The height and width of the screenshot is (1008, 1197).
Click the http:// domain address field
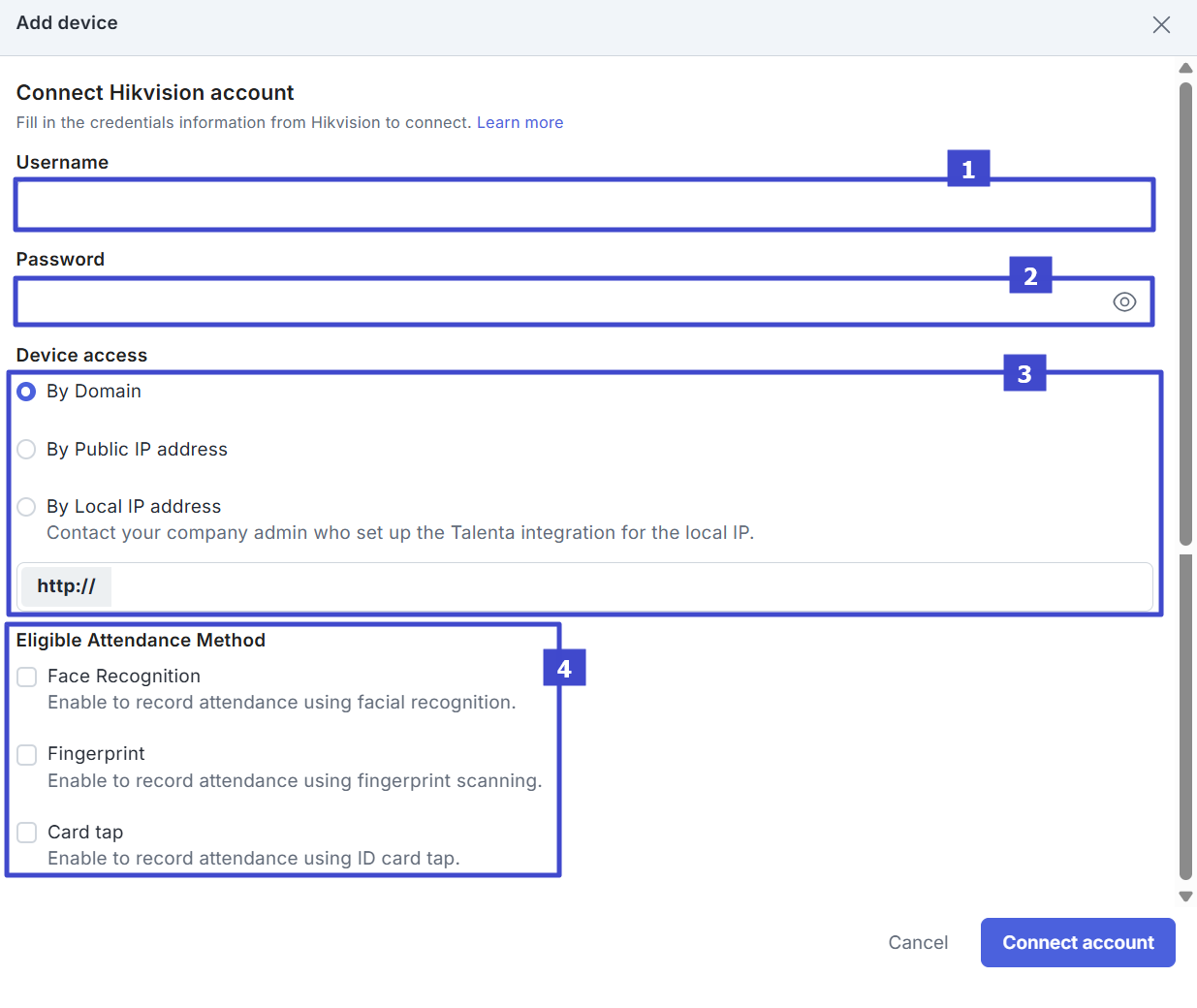pos(630,587)
